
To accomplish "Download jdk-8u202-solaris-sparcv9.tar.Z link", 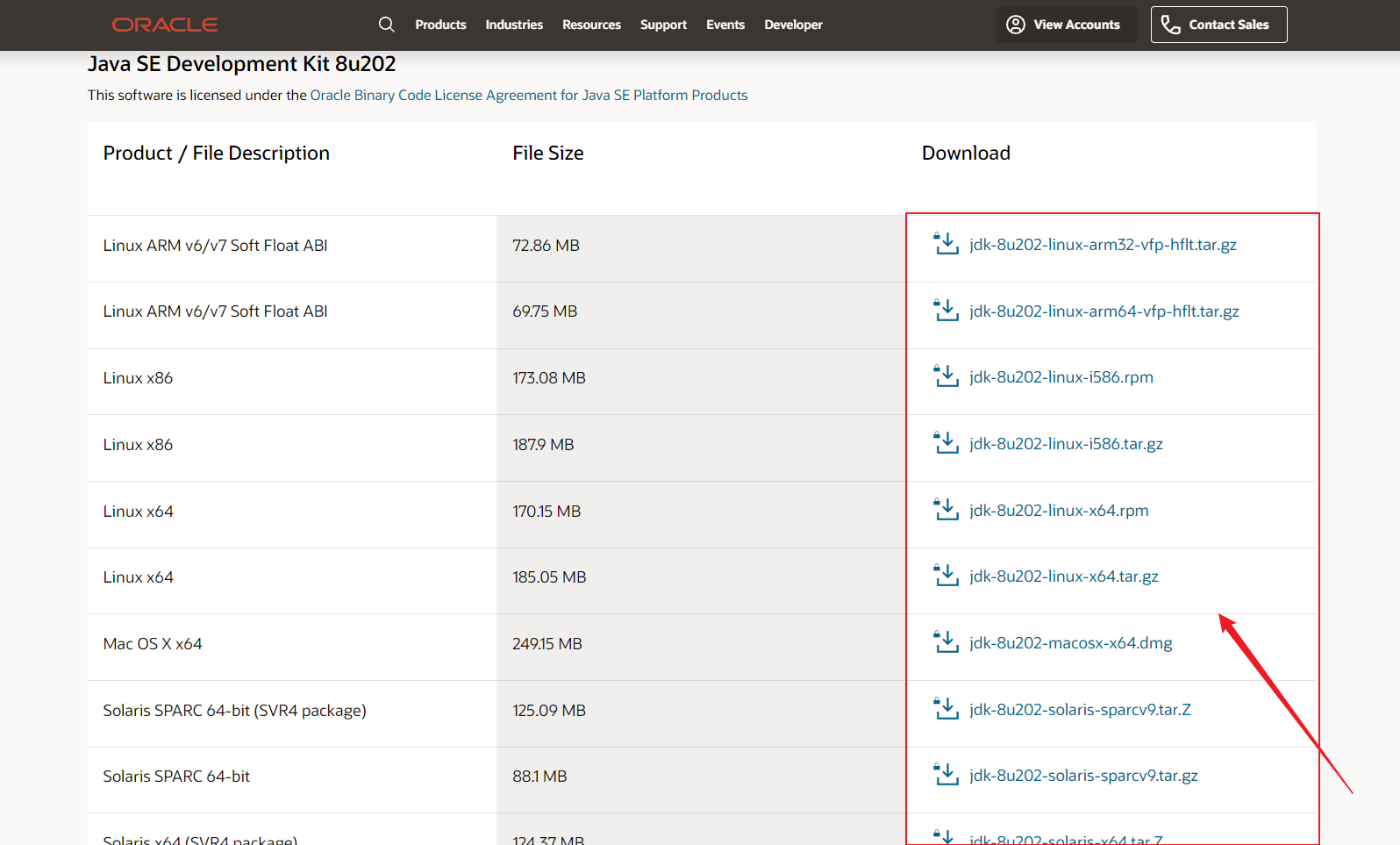I will click(x=1080, y=710).
